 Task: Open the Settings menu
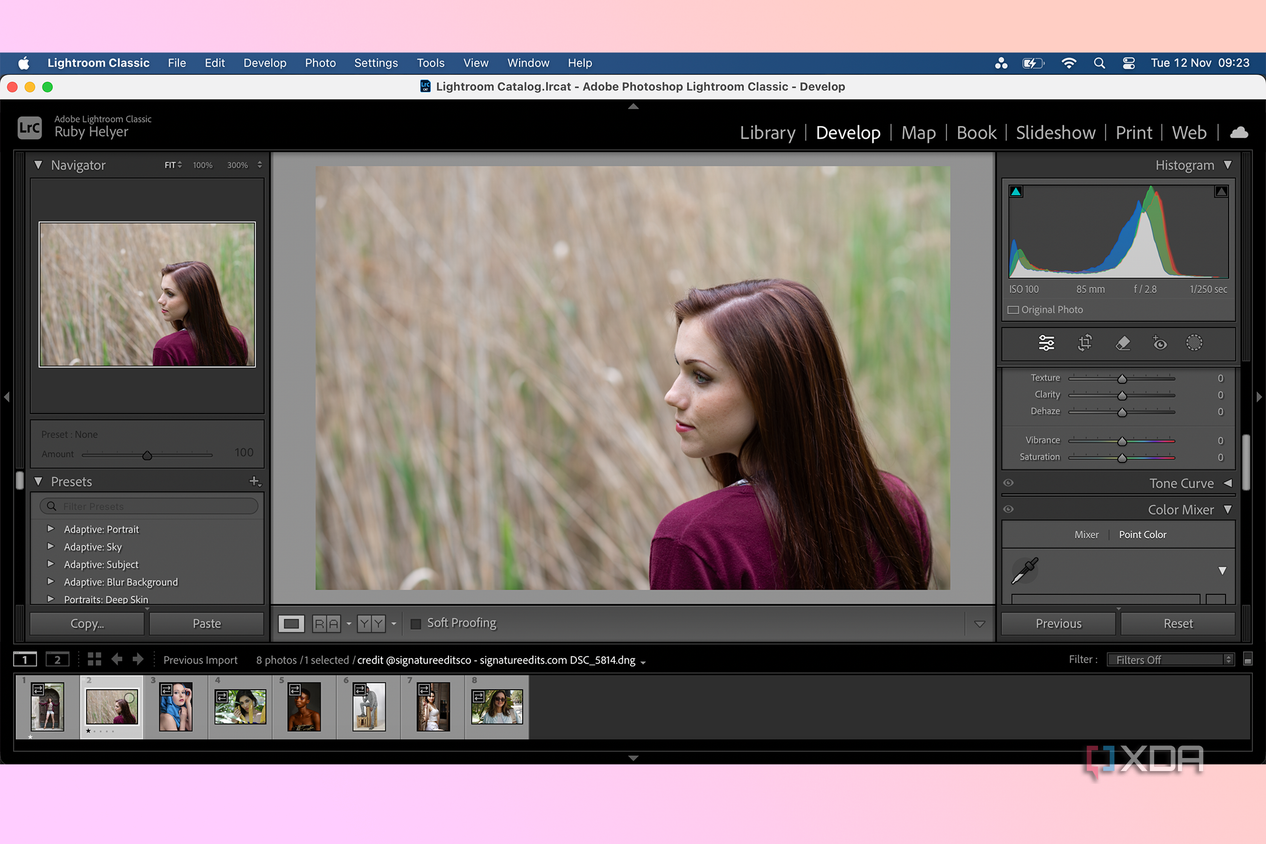coord(376,63)
